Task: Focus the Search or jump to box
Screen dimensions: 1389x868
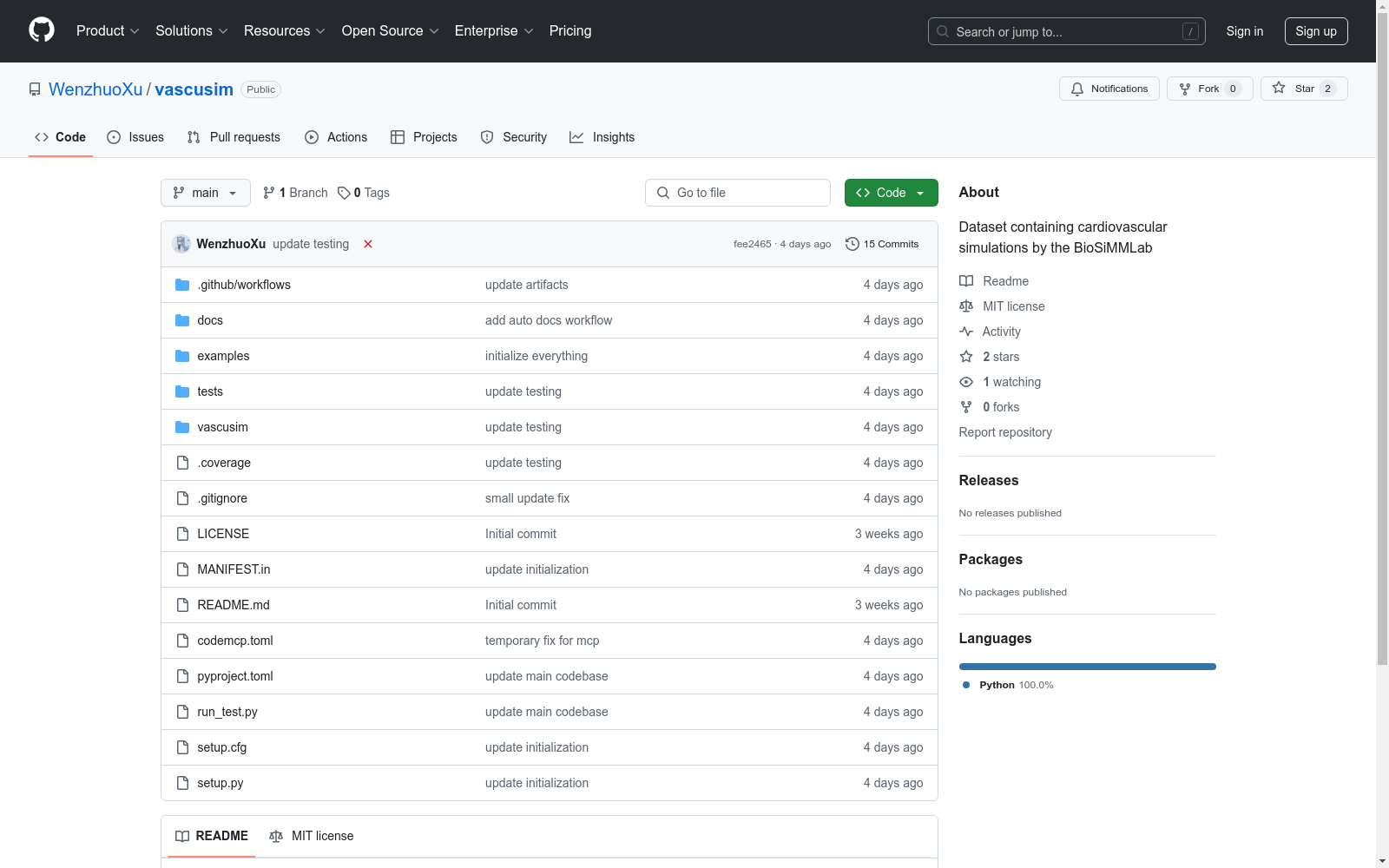Action: pos(1067,31)
